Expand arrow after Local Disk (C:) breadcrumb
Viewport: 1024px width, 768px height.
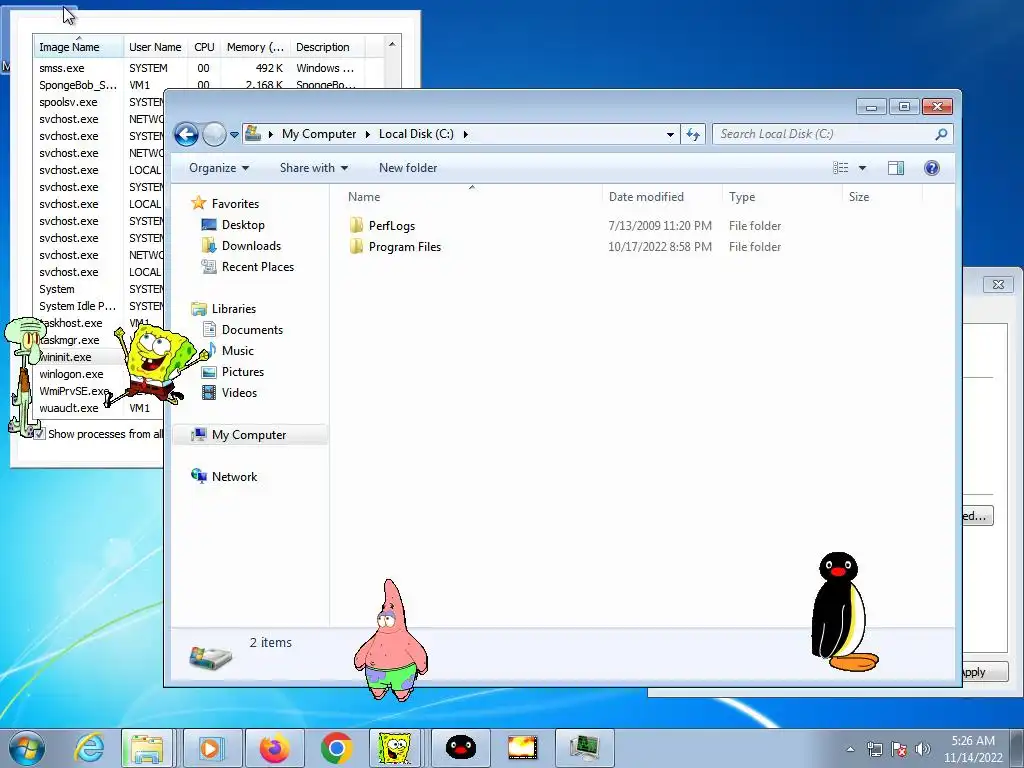tap(466, 134)
